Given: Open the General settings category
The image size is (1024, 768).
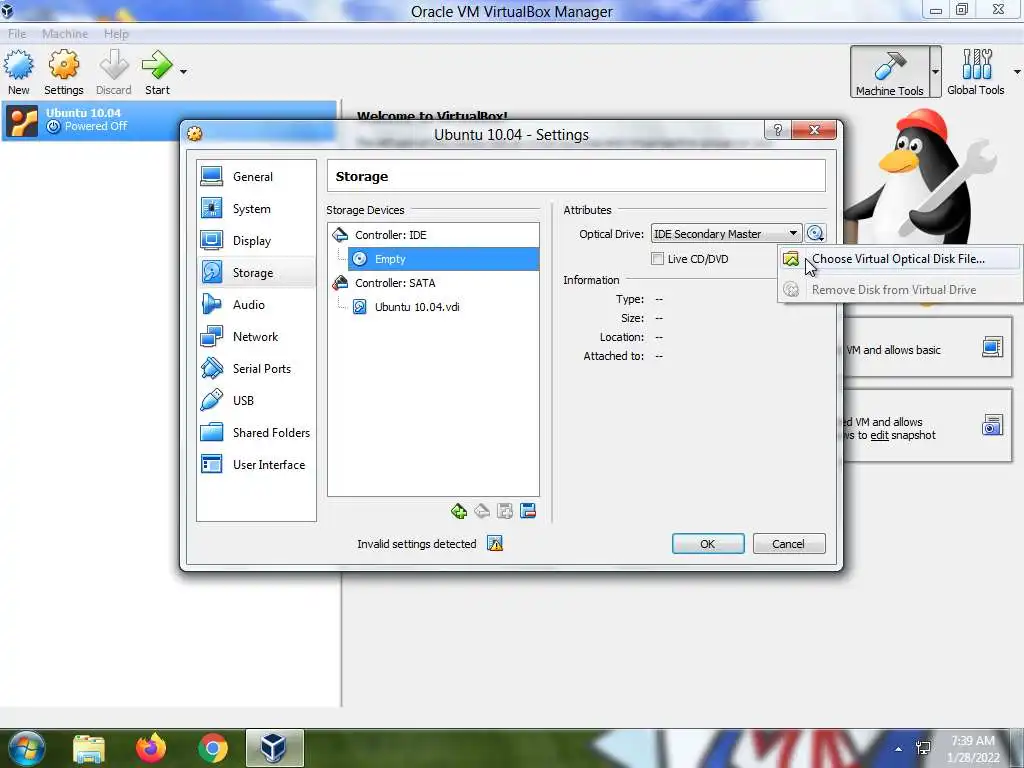Looking at the screenshot, I should coord(255,176).
